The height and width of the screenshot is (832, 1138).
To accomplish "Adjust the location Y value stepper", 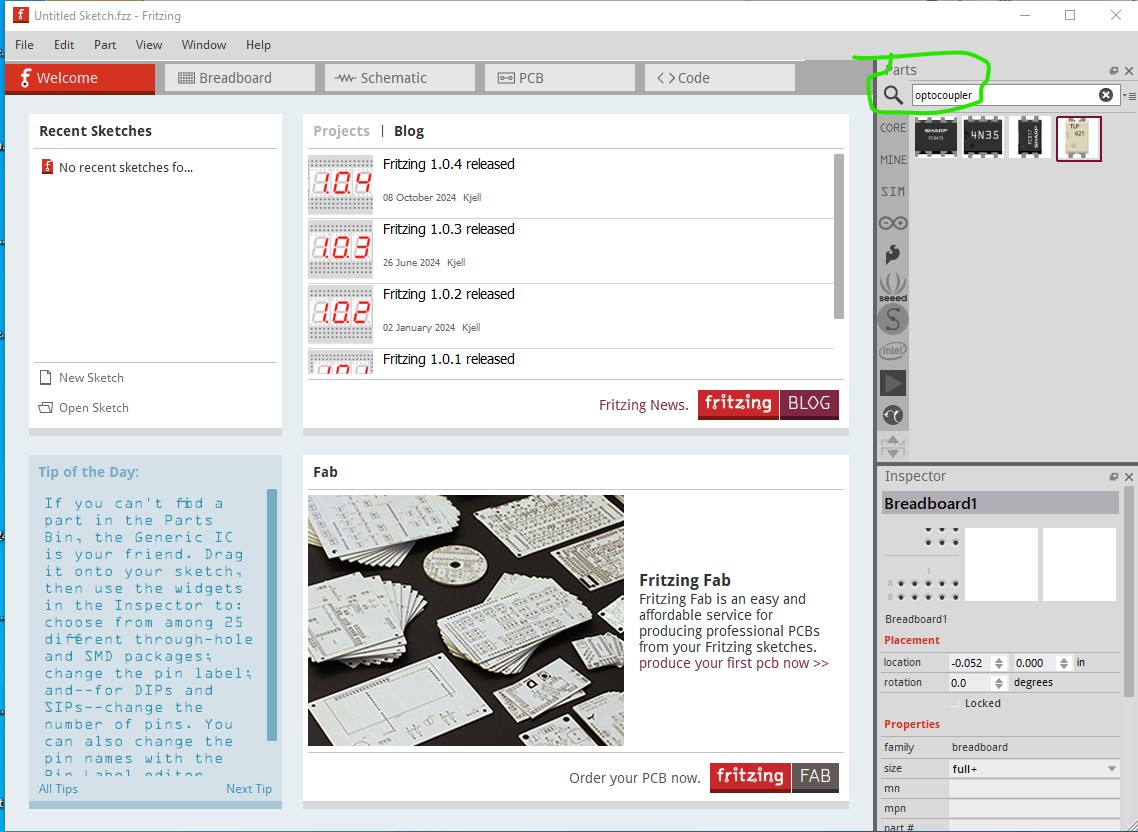I will click(1063, 663).
